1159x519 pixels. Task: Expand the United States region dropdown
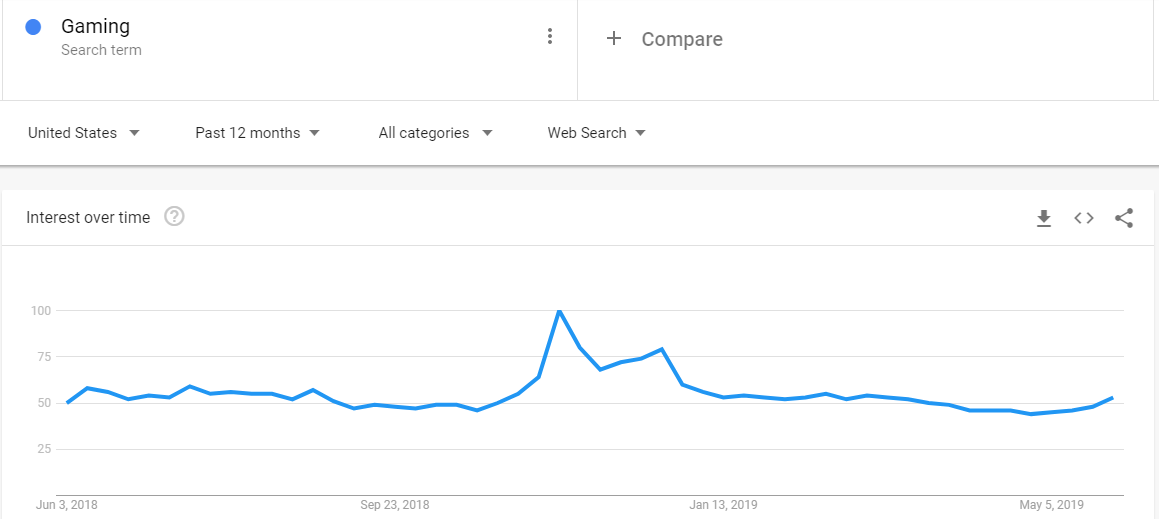[84, 133]
